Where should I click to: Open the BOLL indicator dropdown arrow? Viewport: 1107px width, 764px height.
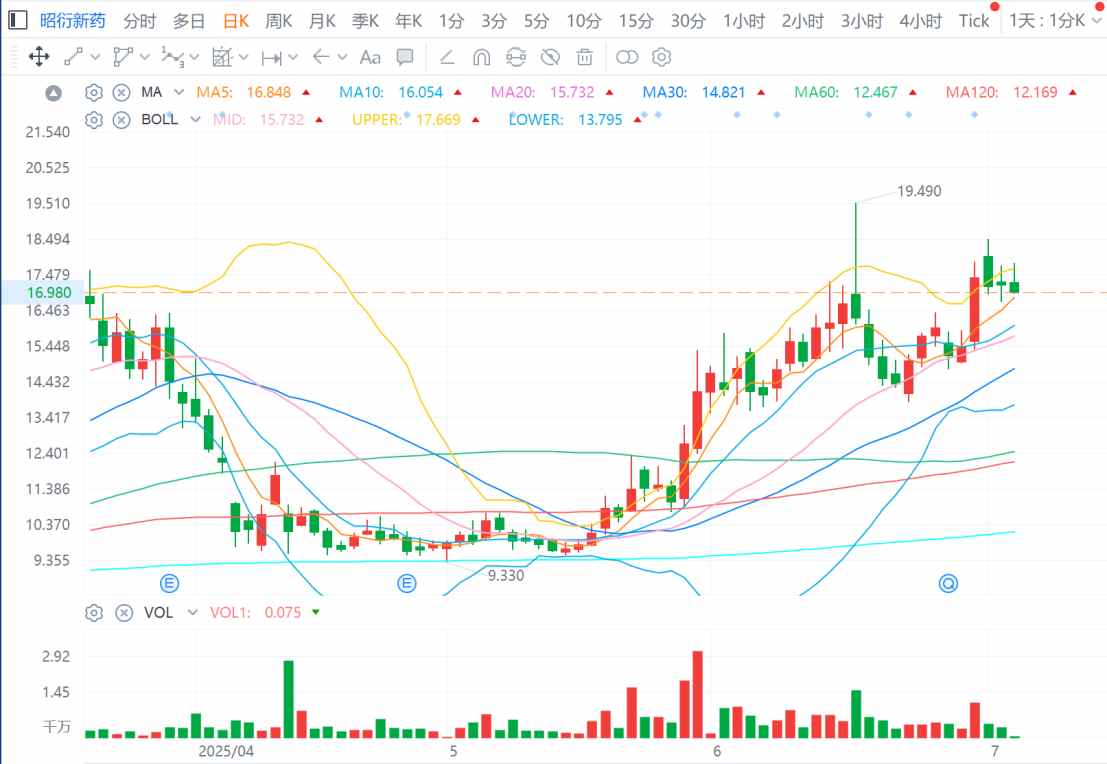coord(195,120)
